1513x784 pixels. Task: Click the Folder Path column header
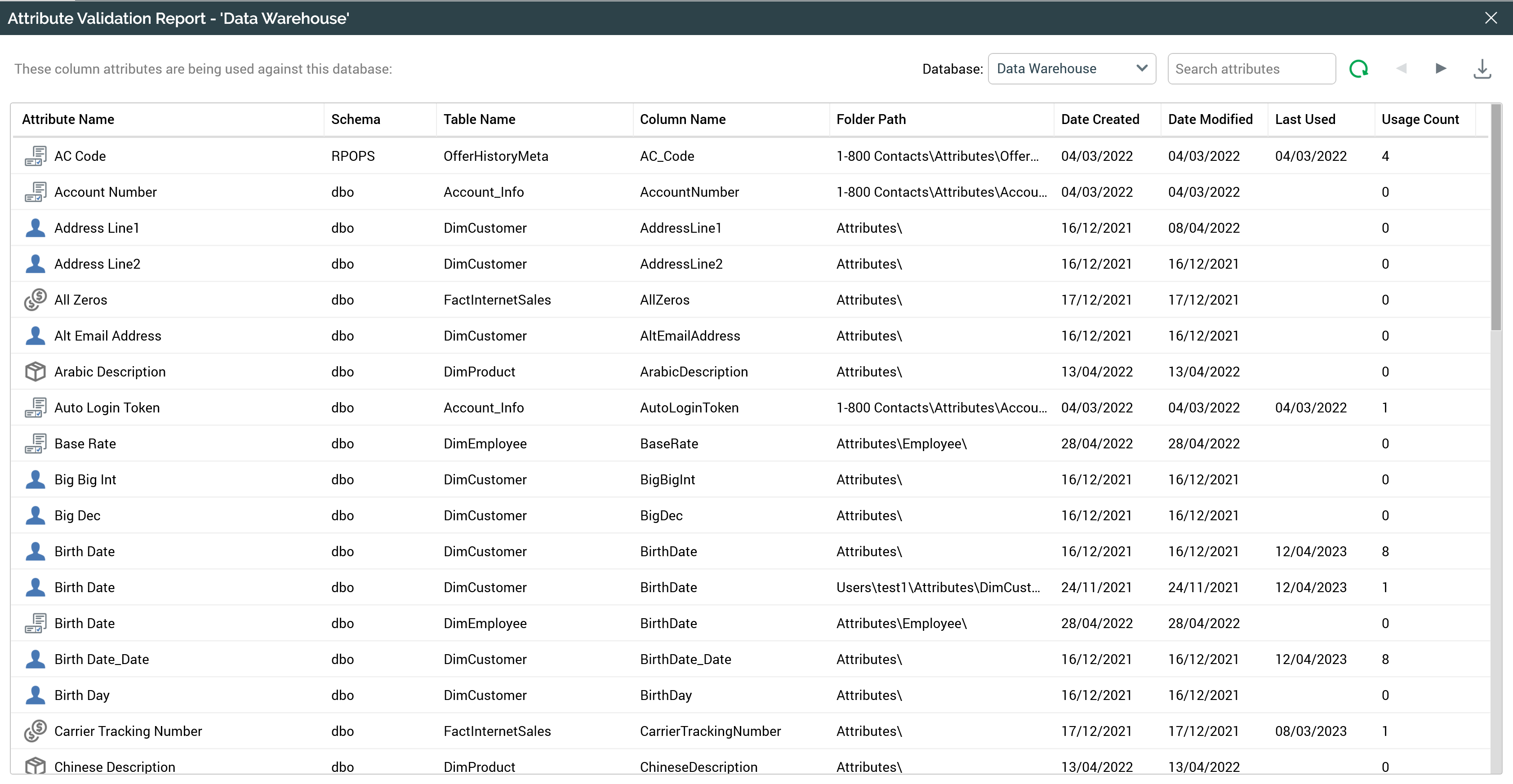tap(870, 119)
